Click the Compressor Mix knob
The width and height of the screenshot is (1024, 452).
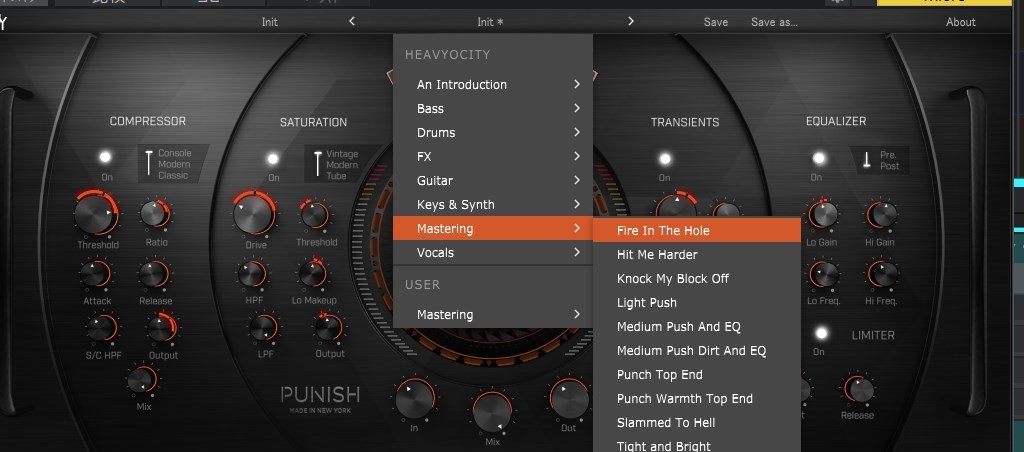pos(142,379)
